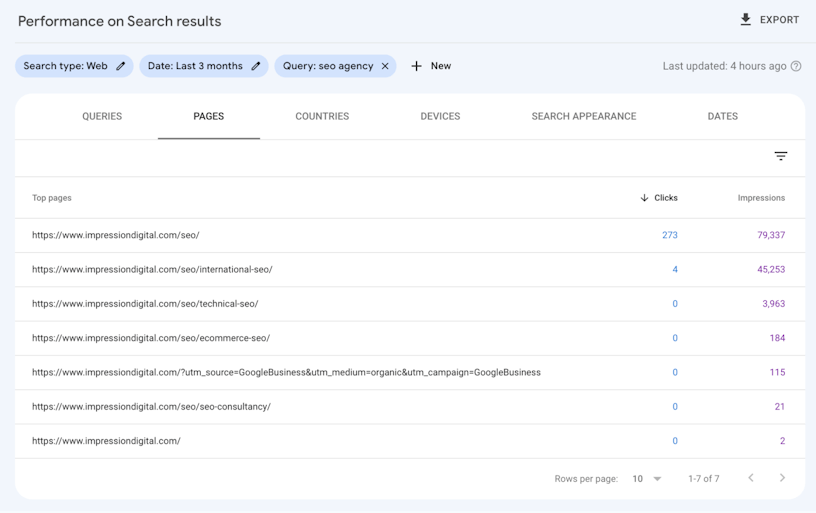Sort by Clicks column header
The height and width of the screenshot is (513, 816).
coord(659,198)
